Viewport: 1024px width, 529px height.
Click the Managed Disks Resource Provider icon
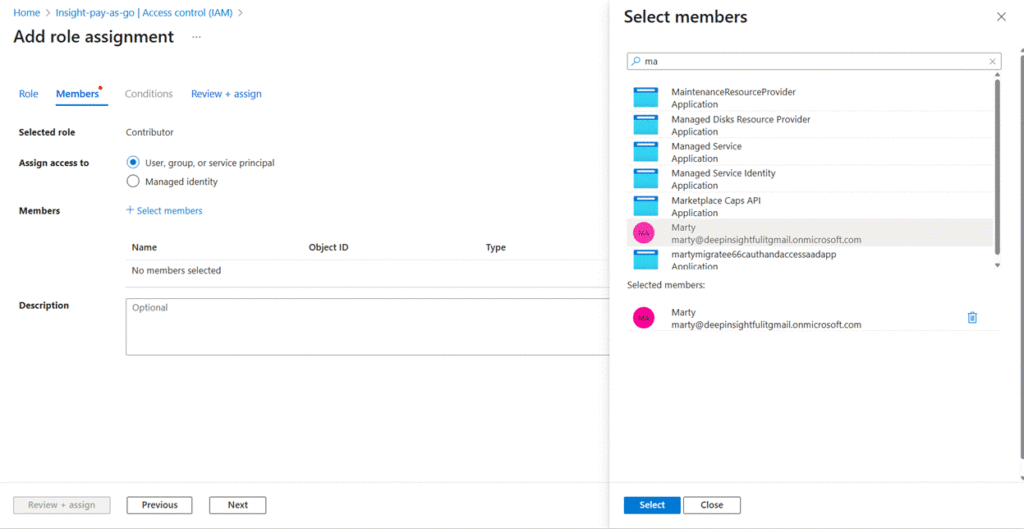[x=646, y=125]
